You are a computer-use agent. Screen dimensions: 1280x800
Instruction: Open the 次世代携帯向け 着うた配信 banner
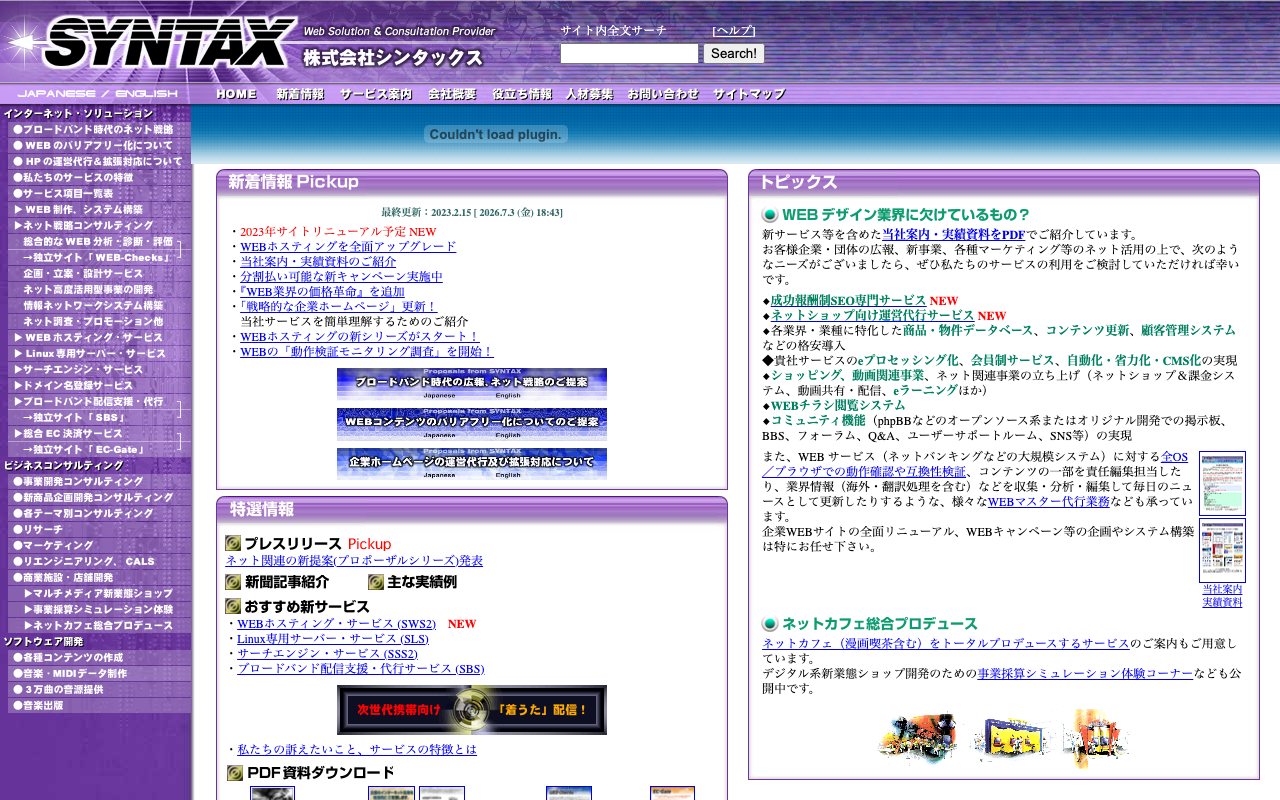tap(472, 710)
